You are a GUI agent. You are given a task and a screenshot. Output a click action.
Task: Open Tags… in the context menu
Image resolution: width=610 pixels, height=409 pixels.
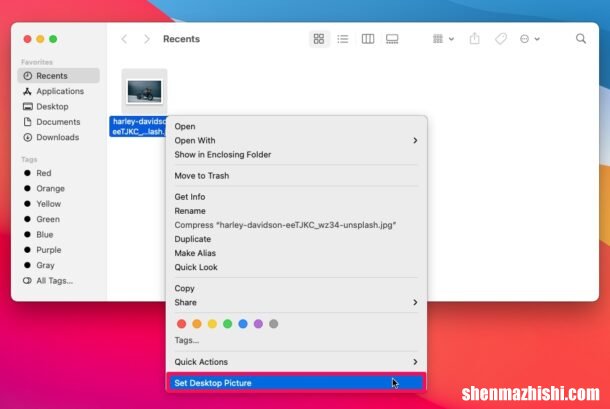click(296, 340)
